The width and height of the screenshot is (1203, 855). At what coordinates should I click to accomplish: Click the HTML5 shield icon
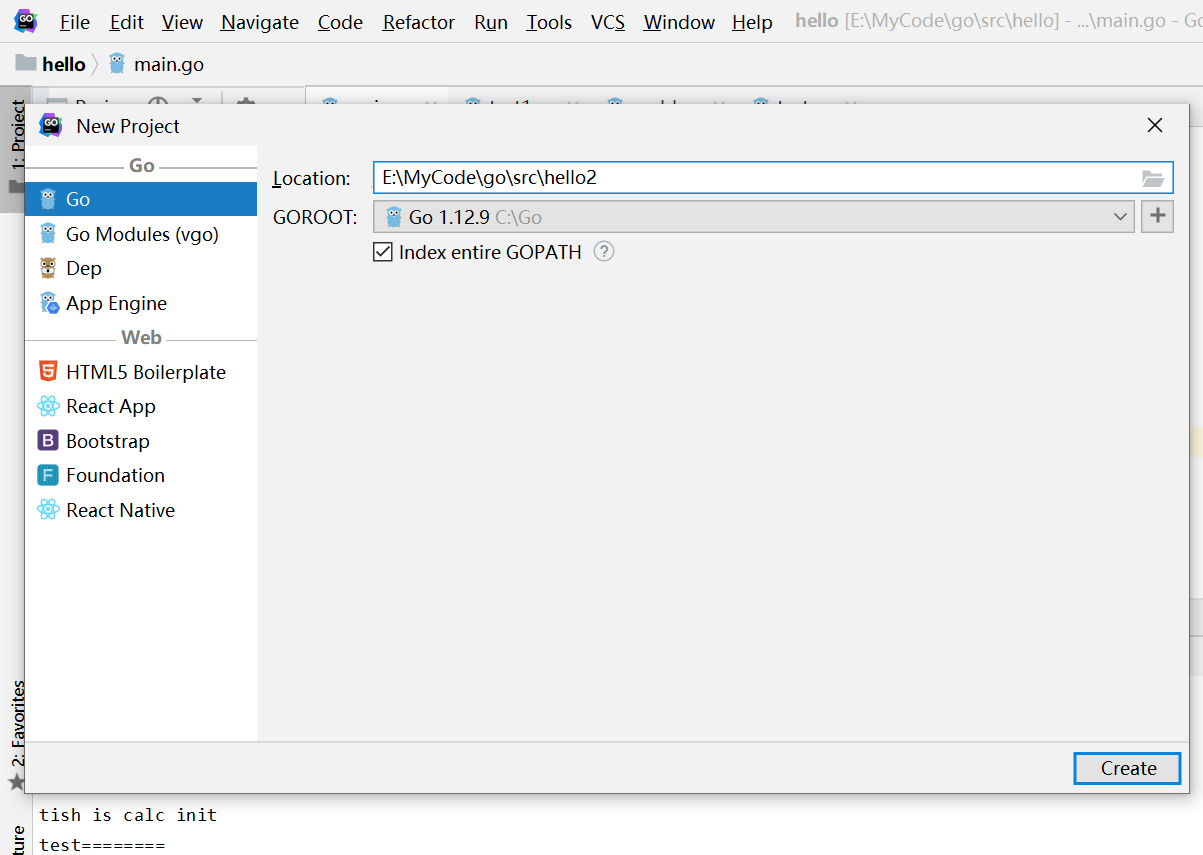click(48, 372)
